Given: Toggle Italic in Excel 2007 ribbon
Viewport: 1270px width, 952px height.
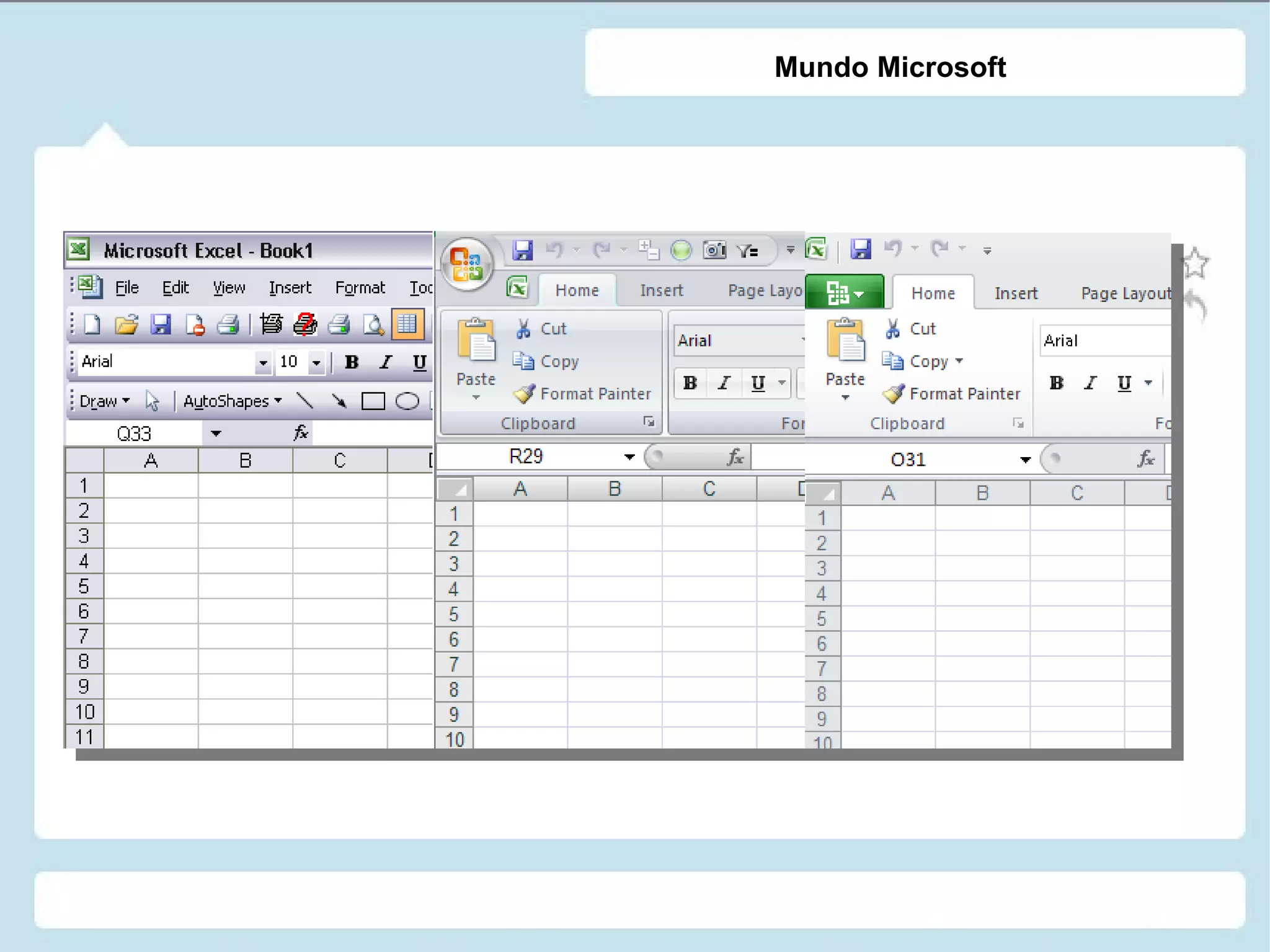Looking at the screenshot, I should click(x=724, y=383).
